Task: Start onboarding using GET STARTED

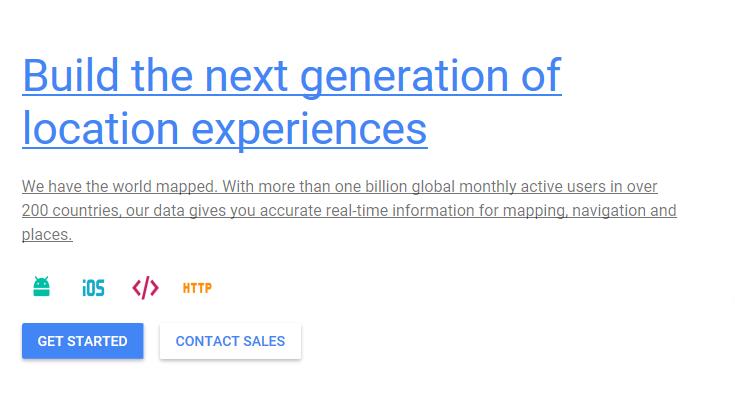Action: (x=82, y=341)
